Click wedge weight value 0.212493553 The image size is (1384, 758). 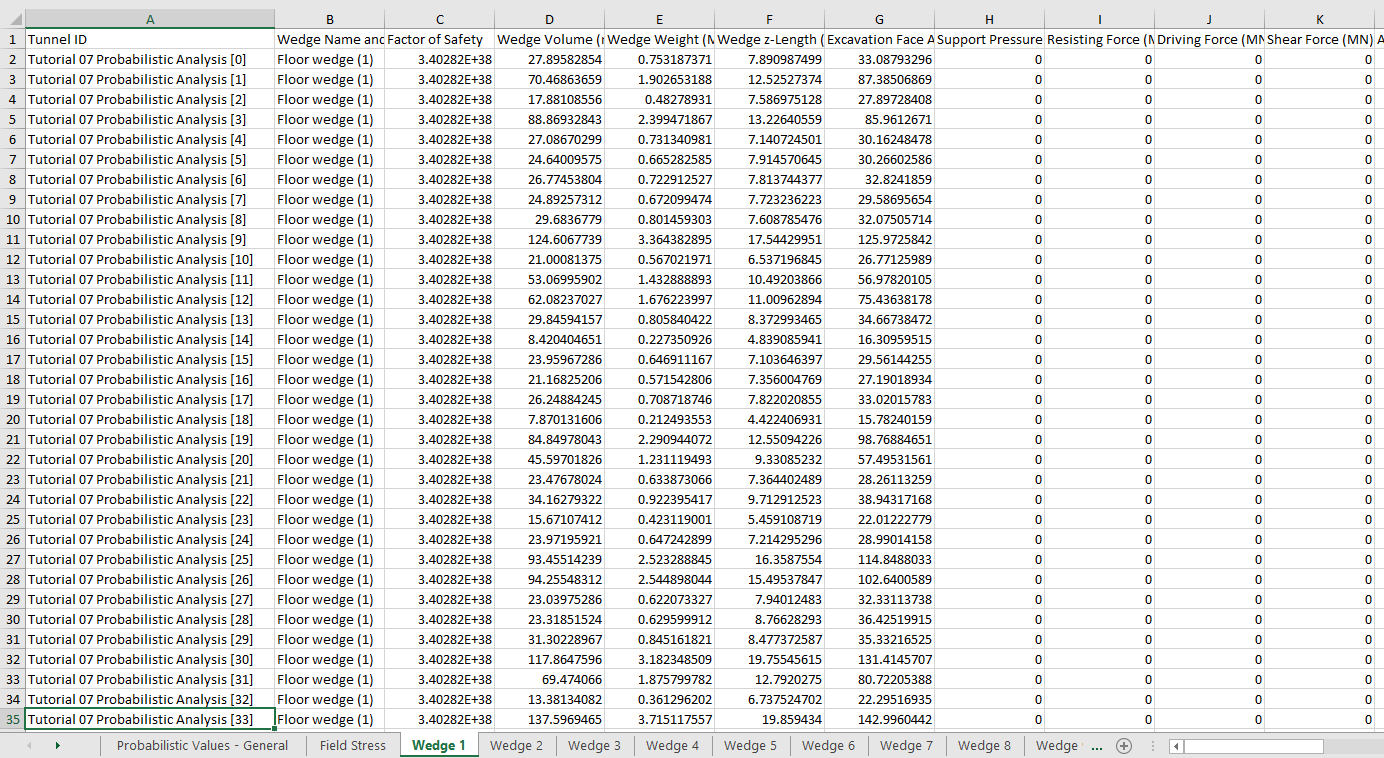pos(660,419)
